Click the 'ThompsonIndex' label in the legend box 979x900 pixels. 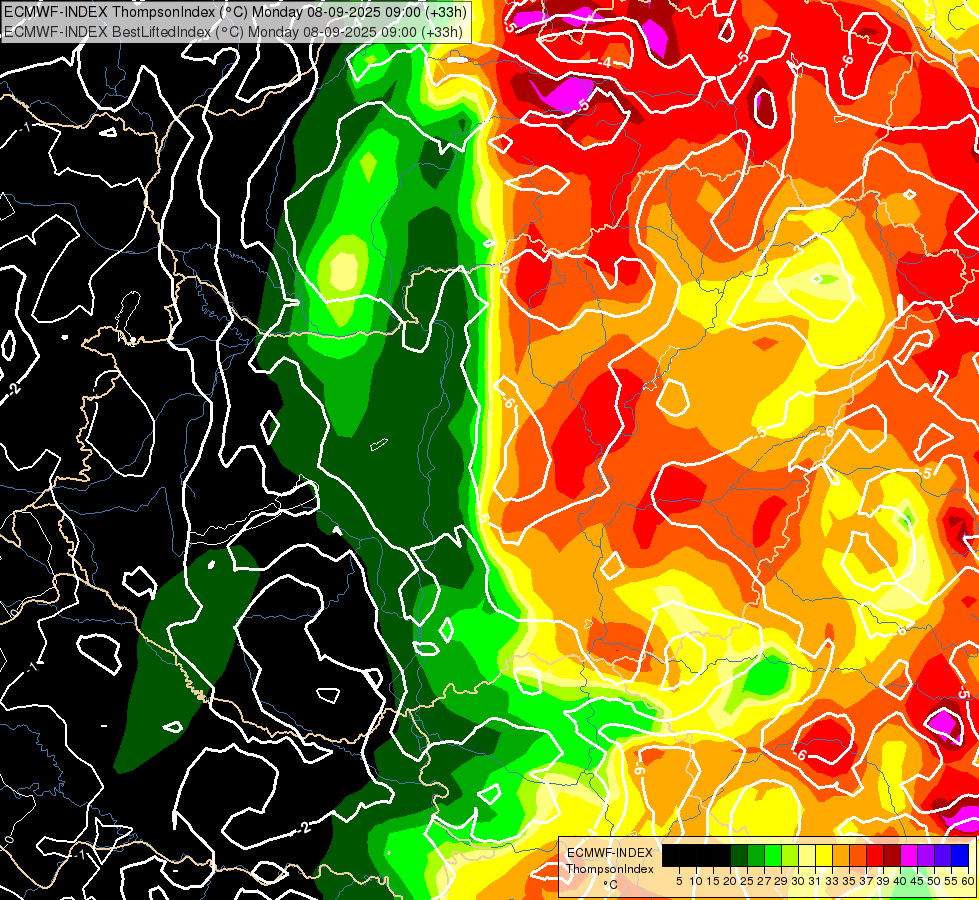(x=610, y=869)
